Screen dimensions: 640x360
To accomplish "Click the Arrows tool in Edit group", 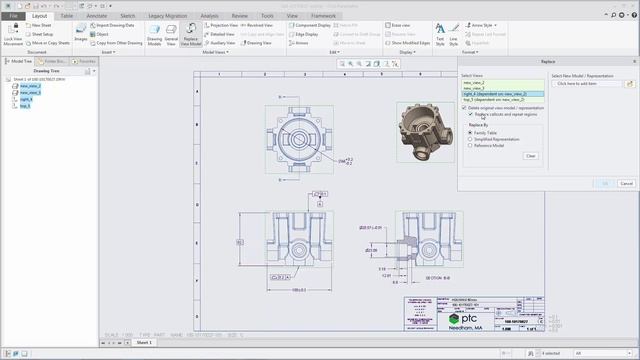I will (298, 43).
